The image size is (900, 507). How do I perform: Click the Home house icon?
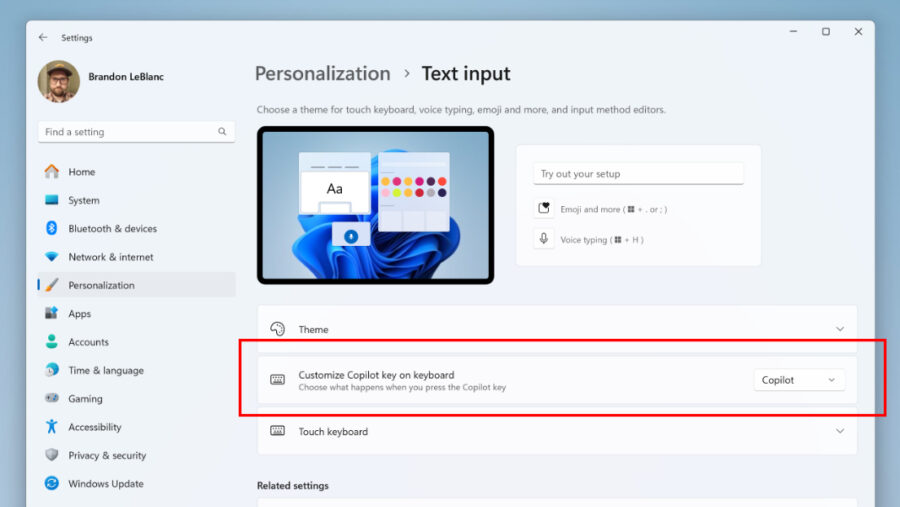52,171
